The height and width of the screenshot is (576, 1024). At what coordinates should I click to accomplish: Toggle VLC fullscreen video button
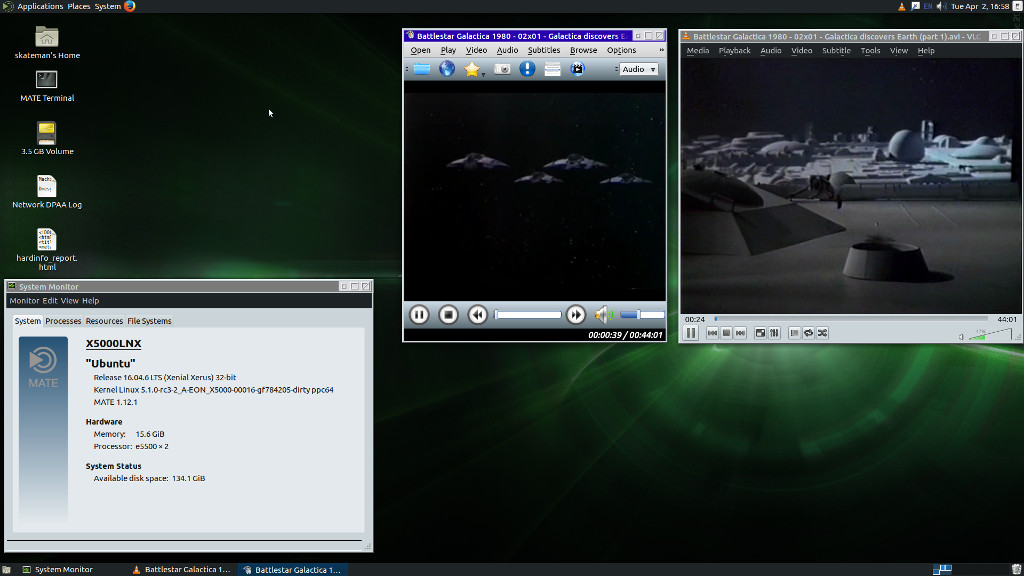coord(760,333)
